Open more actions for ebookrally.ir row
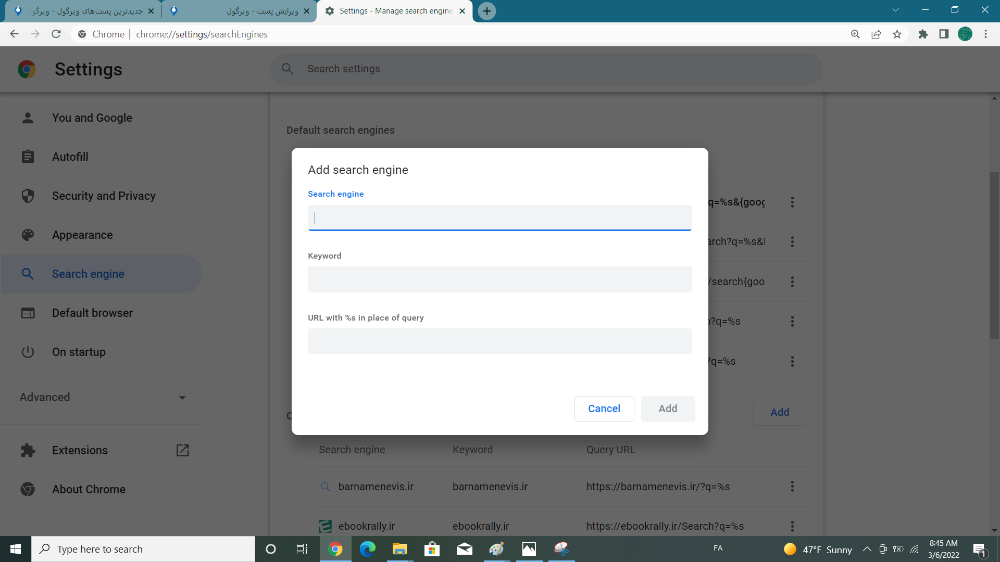 [792, 526]
